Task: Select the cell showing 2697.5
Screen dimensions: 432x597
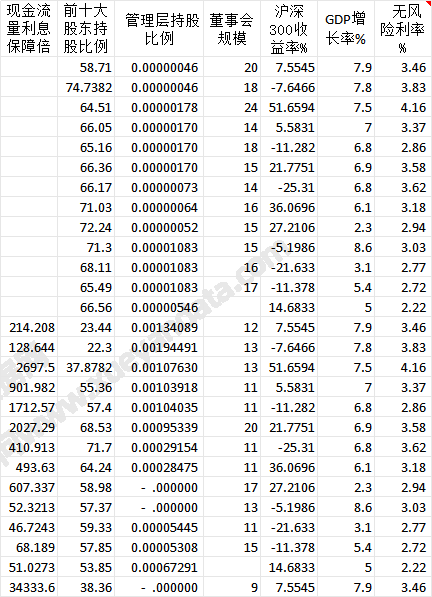Action: tap(29, 367)
